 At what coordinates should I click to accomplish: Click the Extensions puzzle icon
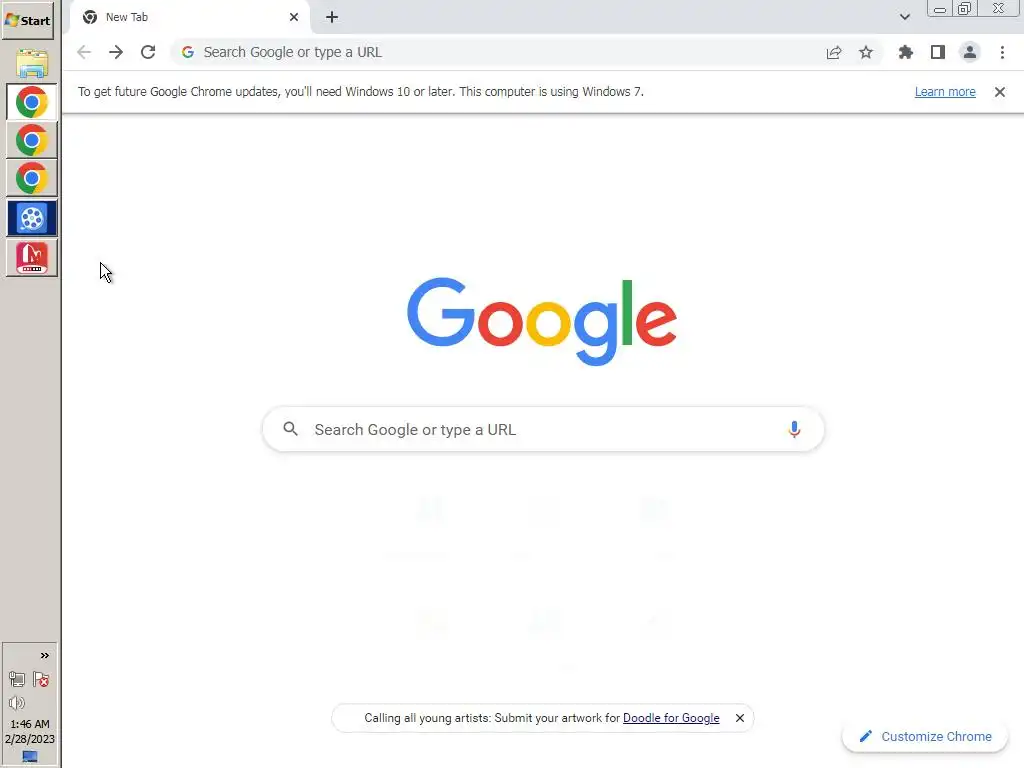(905, 52)
